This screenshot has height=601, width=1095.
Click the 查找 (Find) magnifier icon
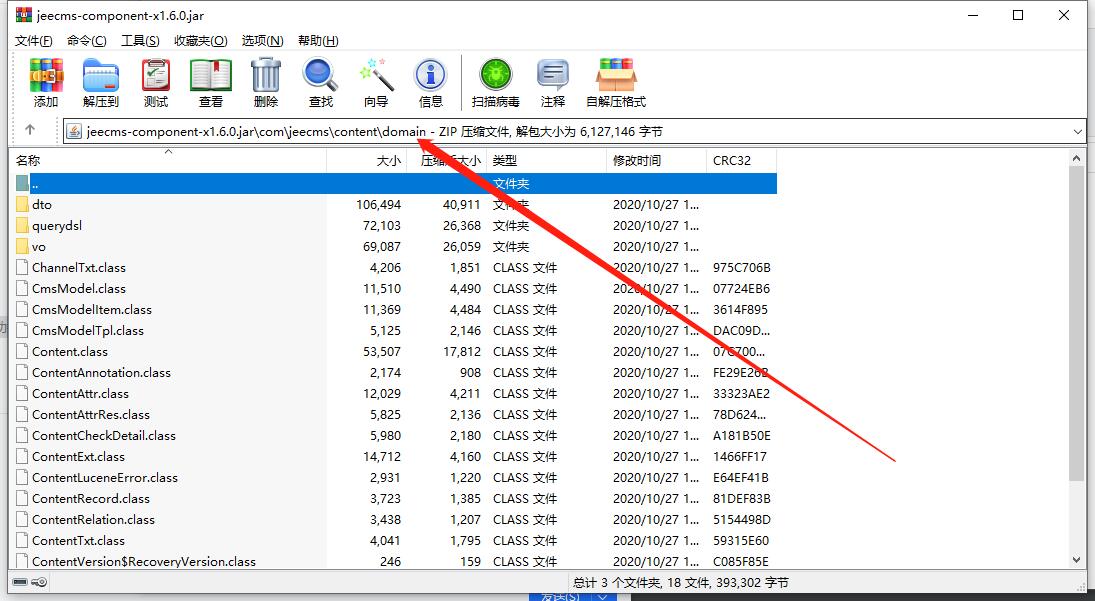321,81
